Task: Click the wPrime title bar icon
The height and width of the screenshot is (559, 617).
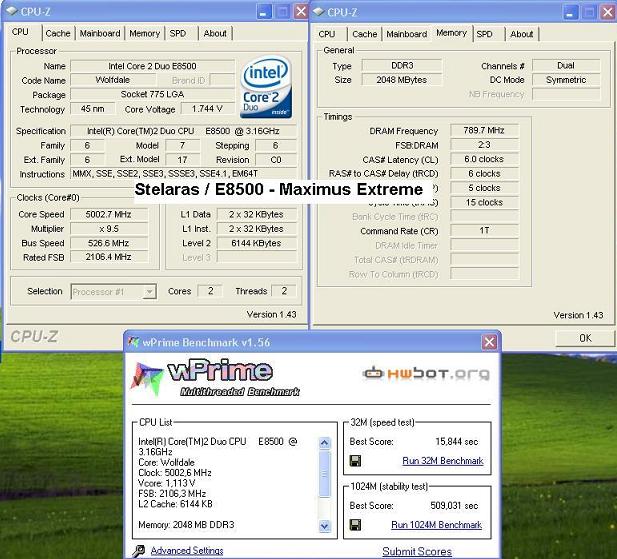Action: tap(134, 342)
